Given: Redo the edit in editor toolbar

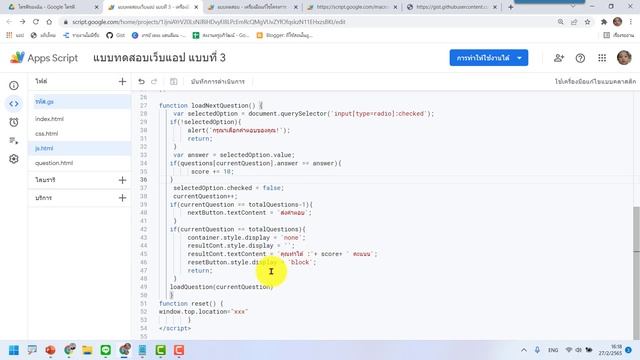Looking at the screenshot, I should [x=154, y=81].
